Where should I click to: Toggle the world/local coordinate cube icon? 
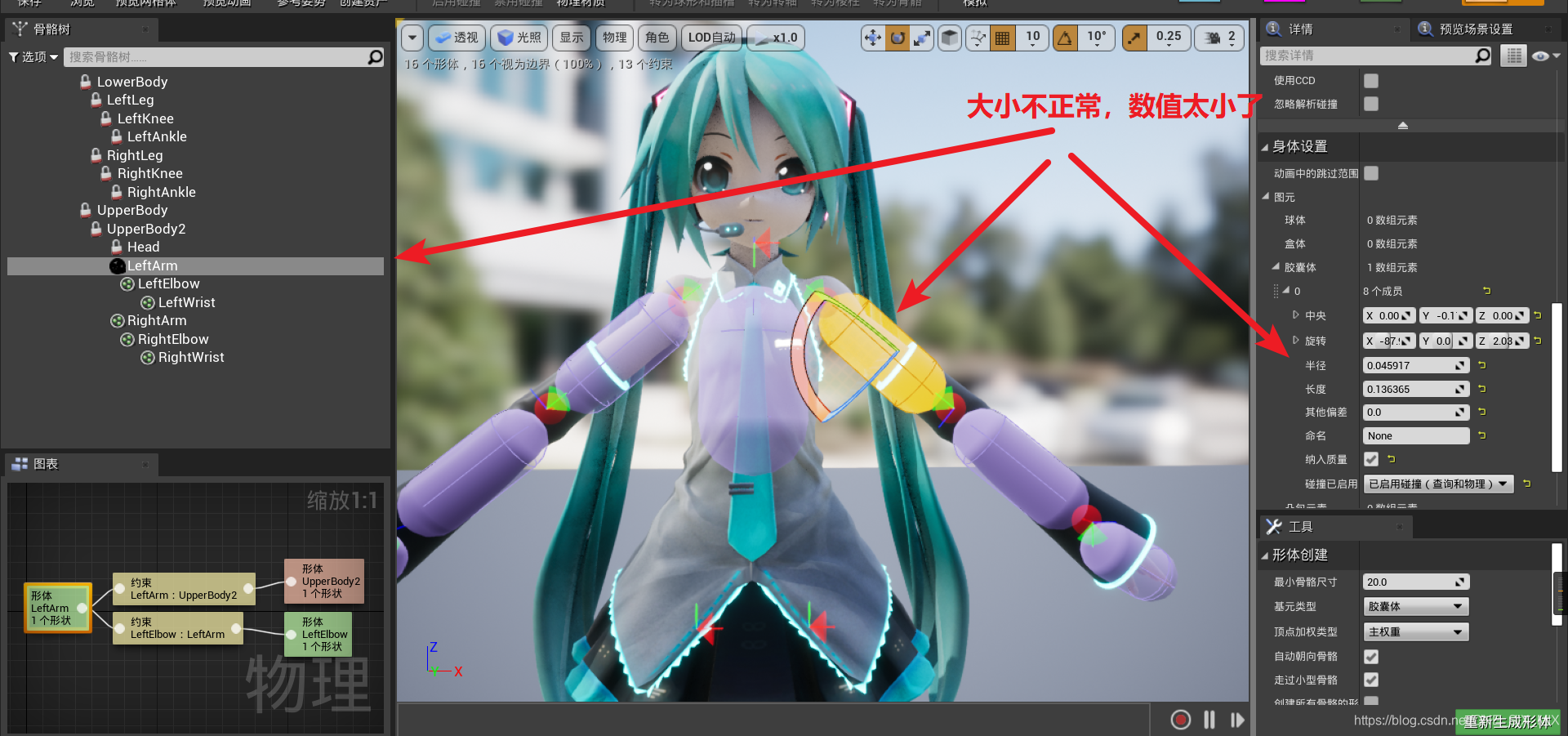(950, 38)
